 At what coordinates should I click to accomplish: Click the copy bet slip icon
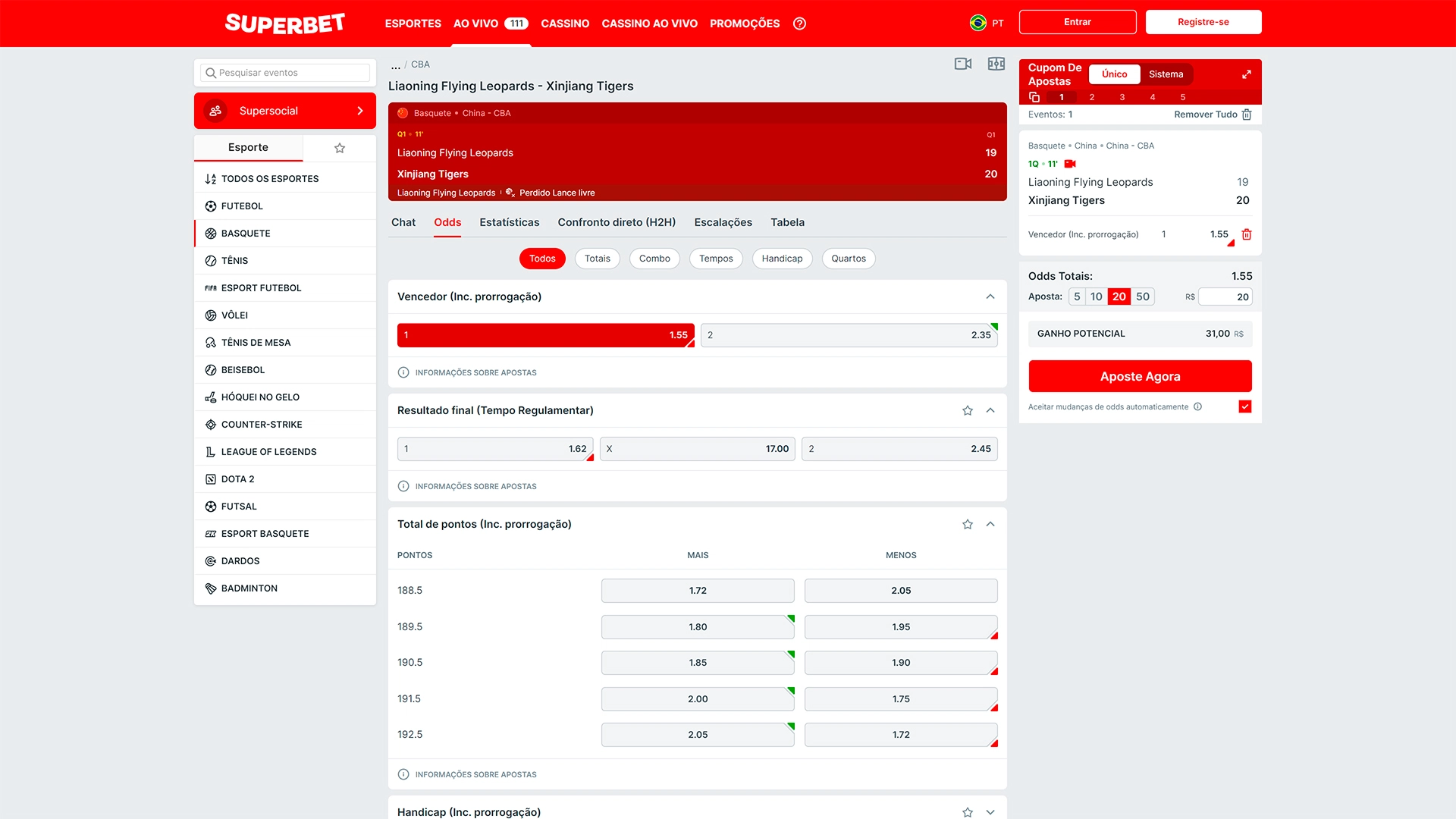1034,97
